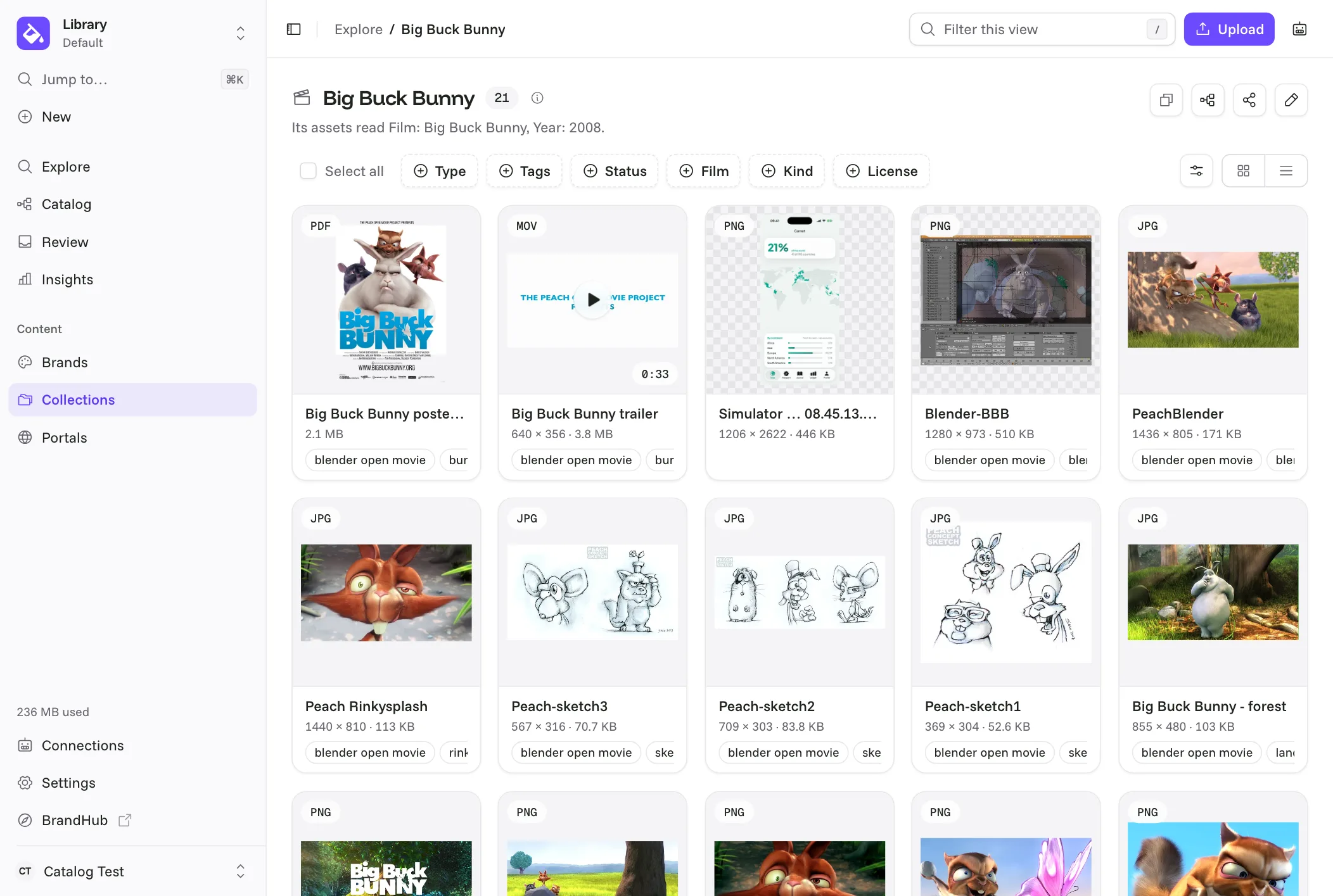Open Review section
The height and width of the screenshot is (896, 1333).
click(133, 242)
